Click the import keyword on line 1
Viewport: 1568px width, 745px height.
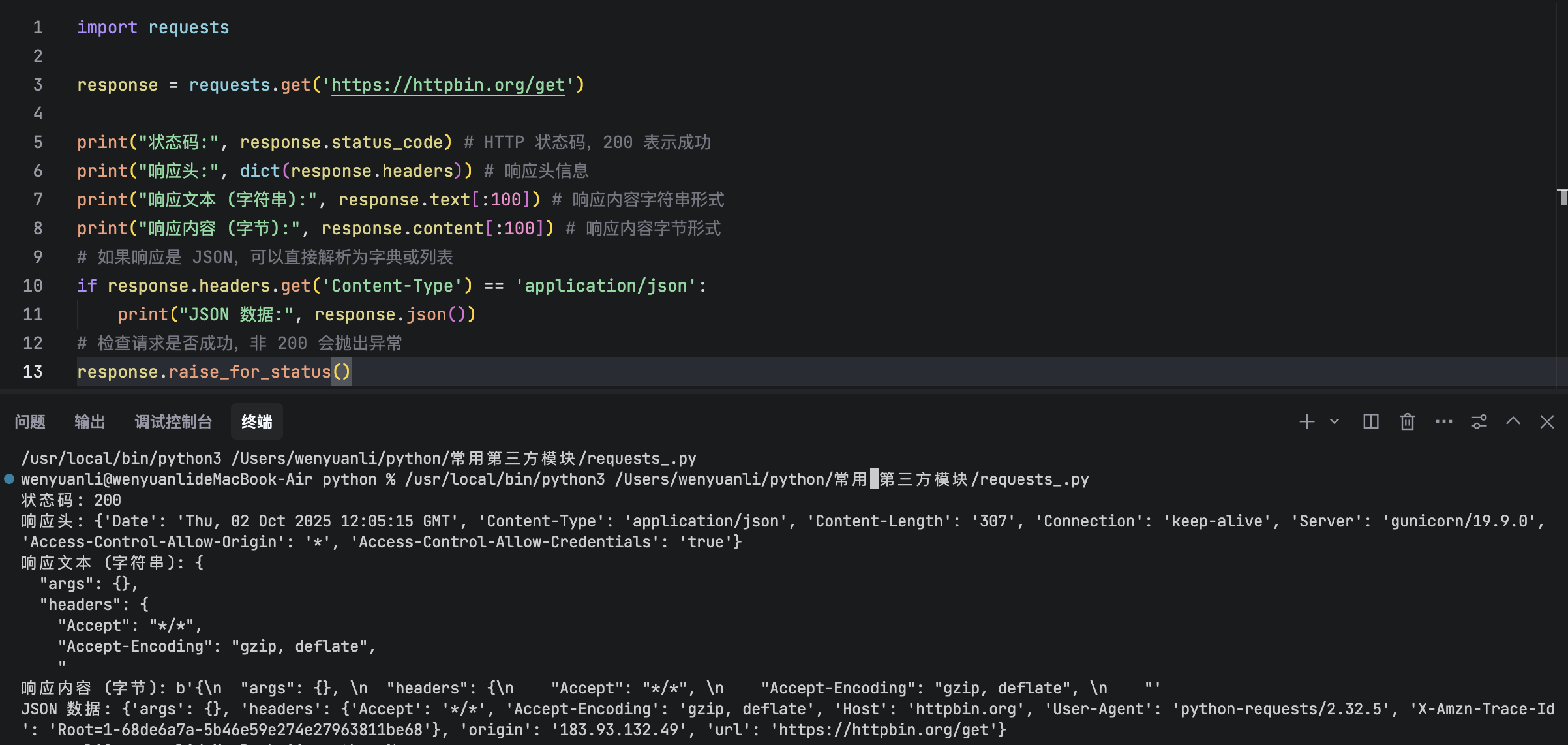tap(107, 27)
